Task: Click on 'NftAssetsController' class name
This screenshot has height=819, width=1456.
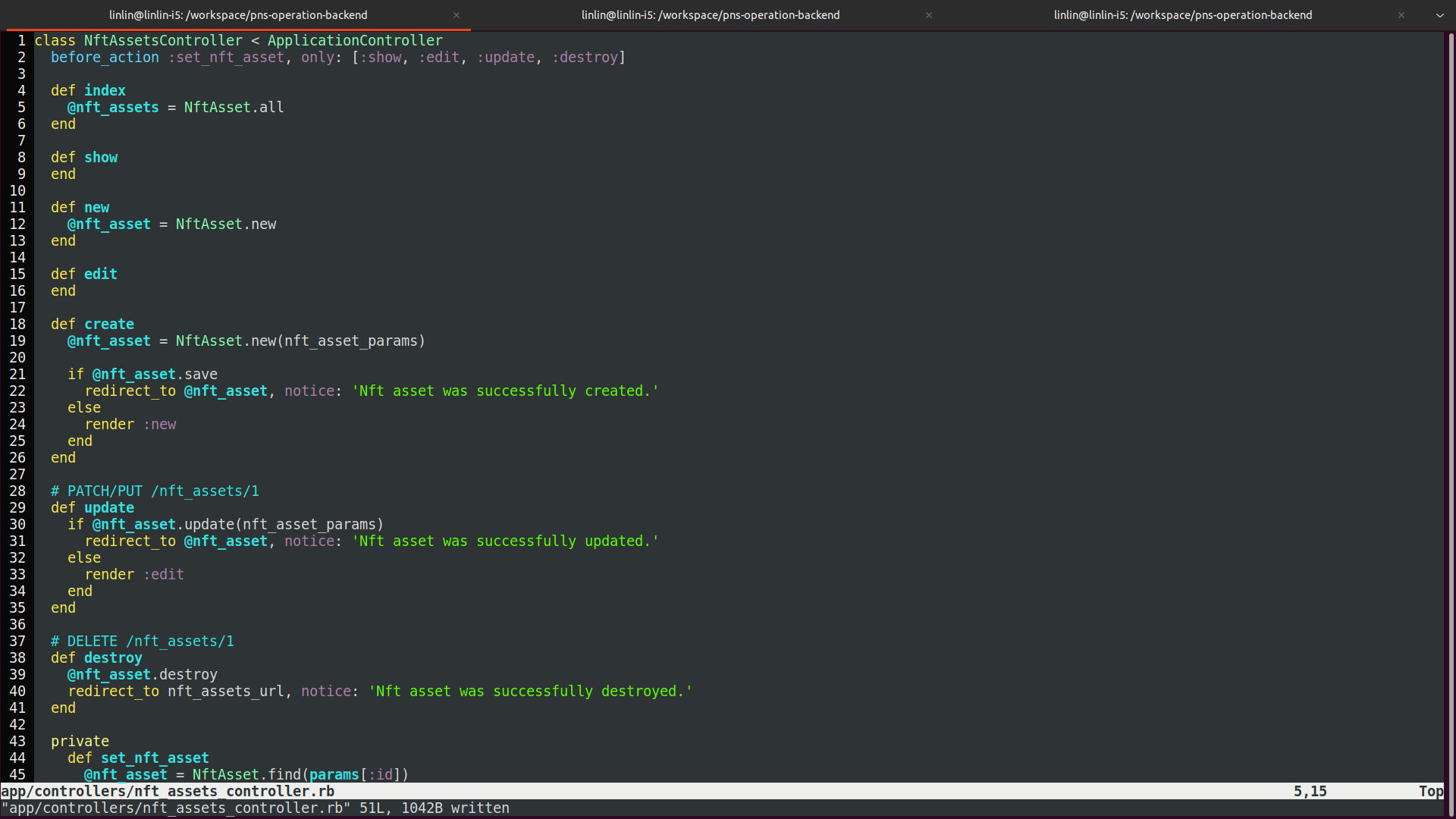Action: [163, 41]
